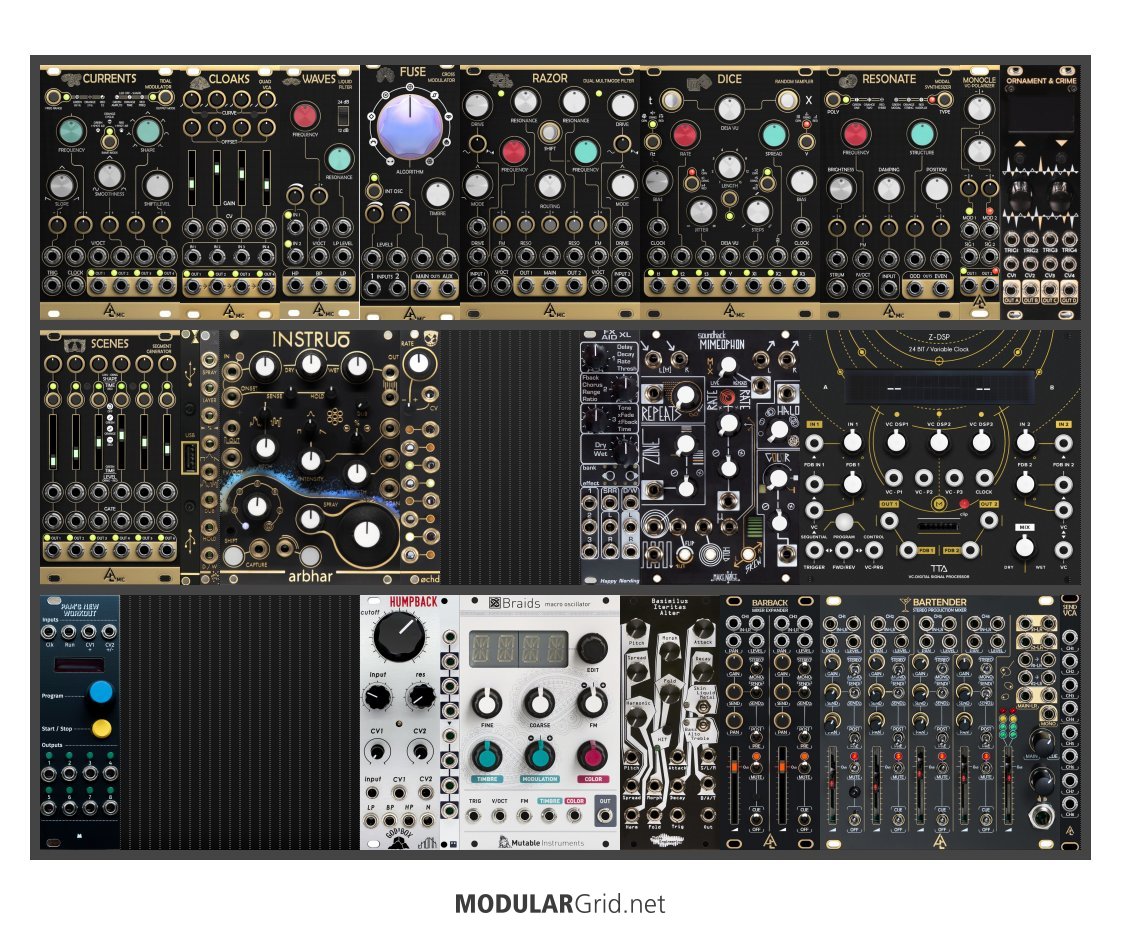The height and width of the screenshot is (925, 1121).
Task: Click the "BARTENDER" module title
Action: point(939,602)
